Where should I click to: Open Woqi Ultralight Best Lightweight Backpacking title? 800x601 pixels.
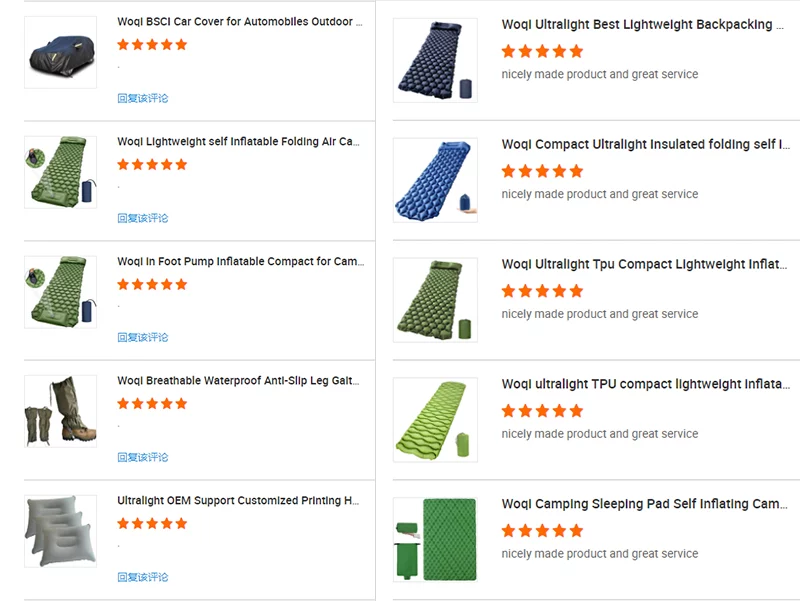pos(642,24)
